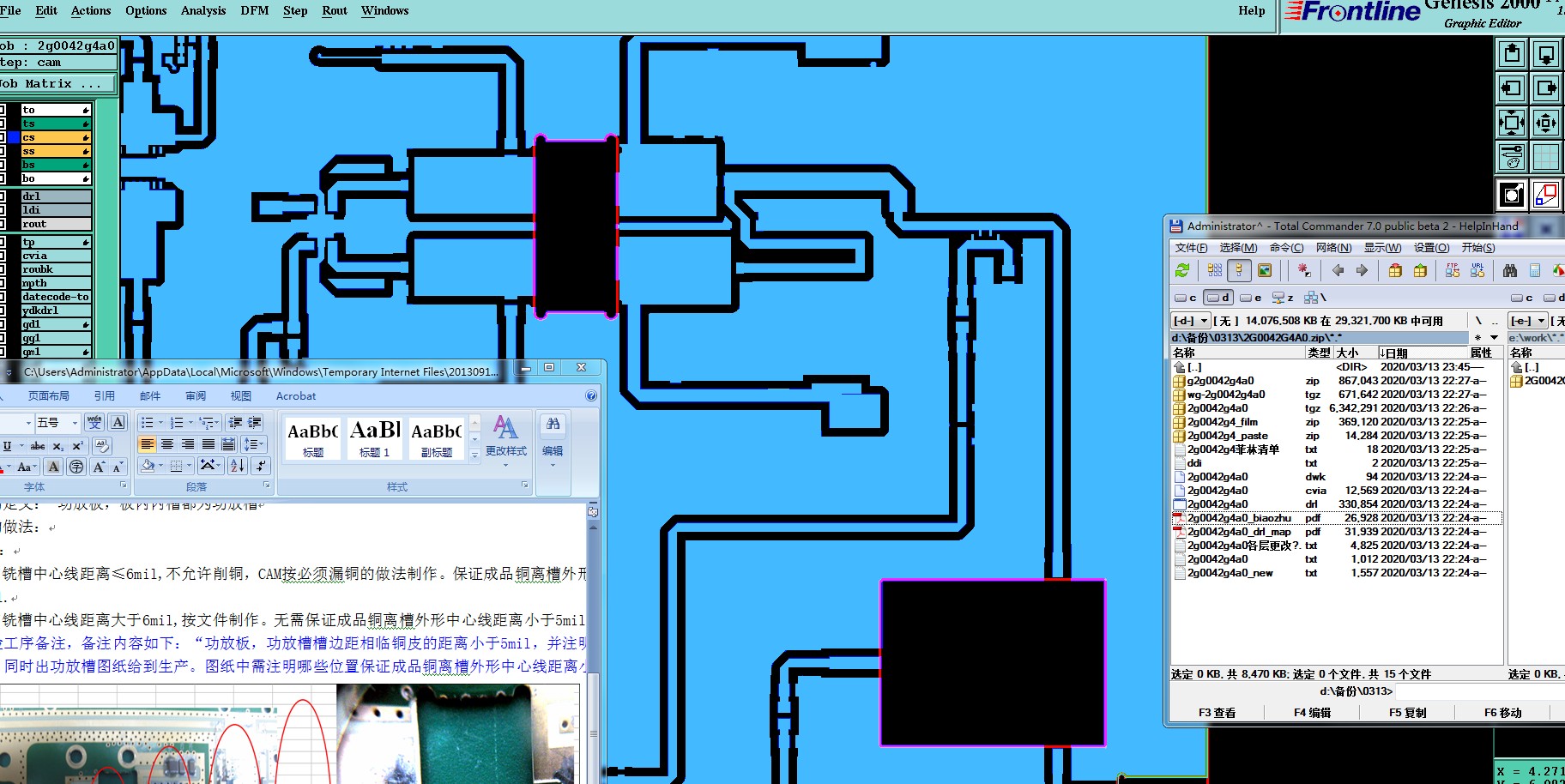1565x784 pixels.
Task: Click the justify align icon in Word
Action: pyautogui.click(x=208, y=443)
